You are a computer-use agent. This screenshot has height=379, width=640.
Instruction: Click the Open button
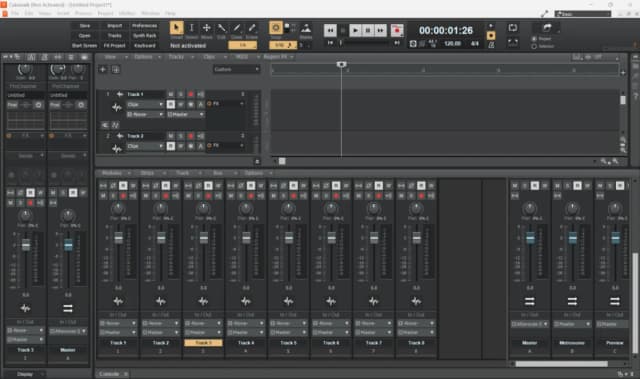pyautogui.click(x=84, y=35)
